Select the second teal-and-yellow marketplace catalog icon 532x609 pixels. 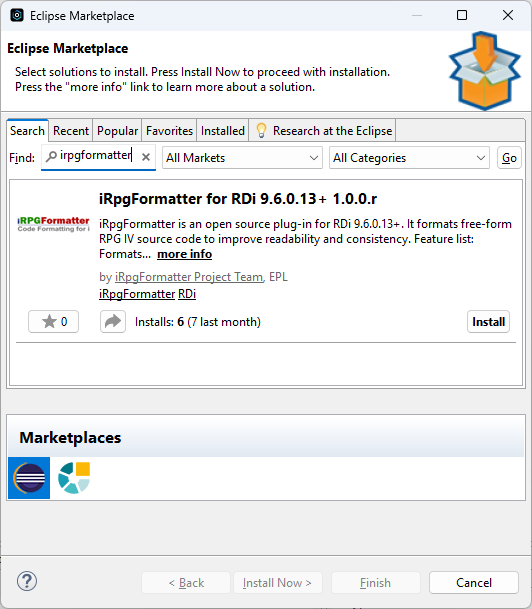(74, 478)
